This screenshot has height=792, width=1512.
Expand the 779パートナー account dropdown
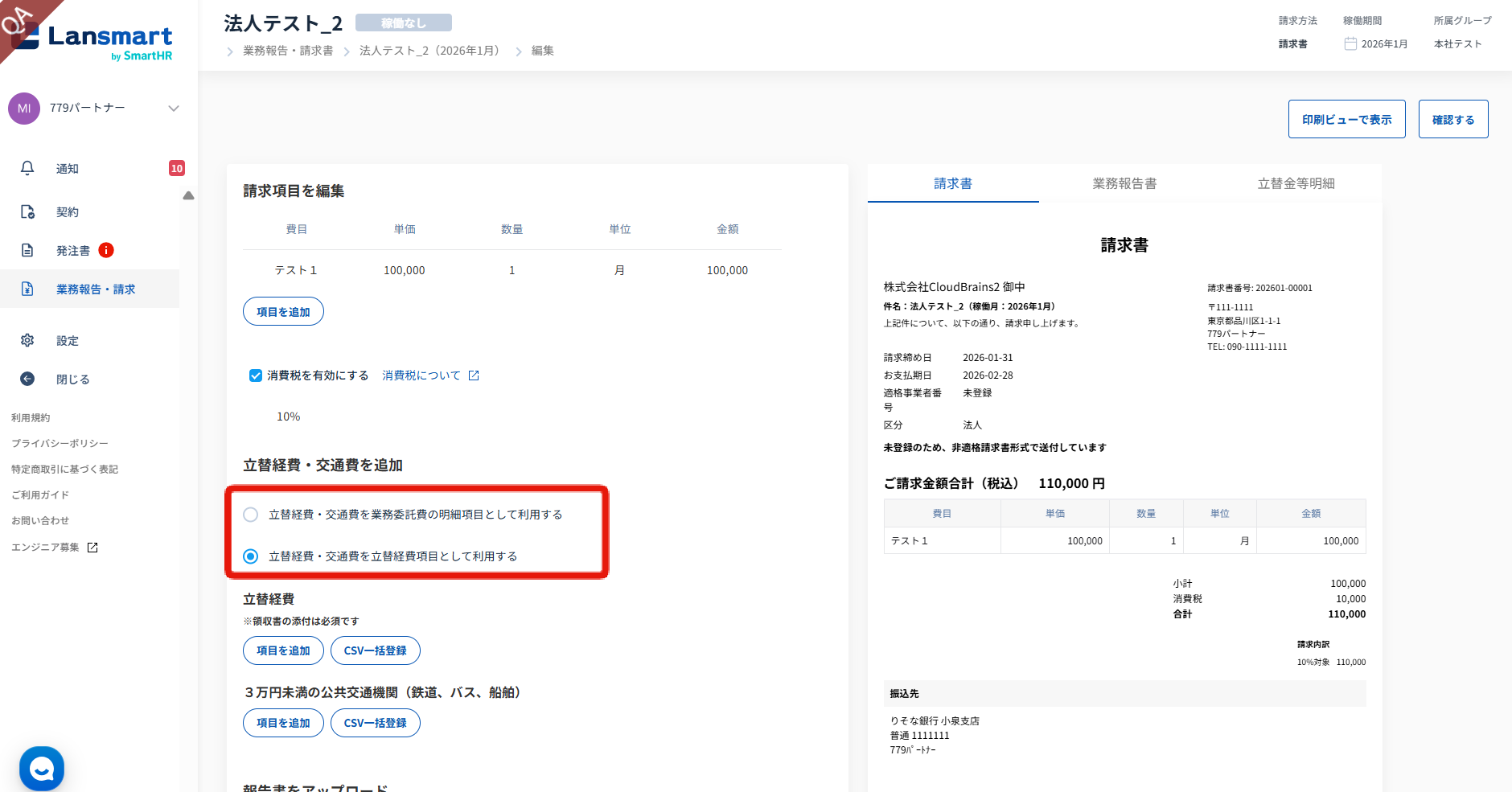(x=173, y=109)
